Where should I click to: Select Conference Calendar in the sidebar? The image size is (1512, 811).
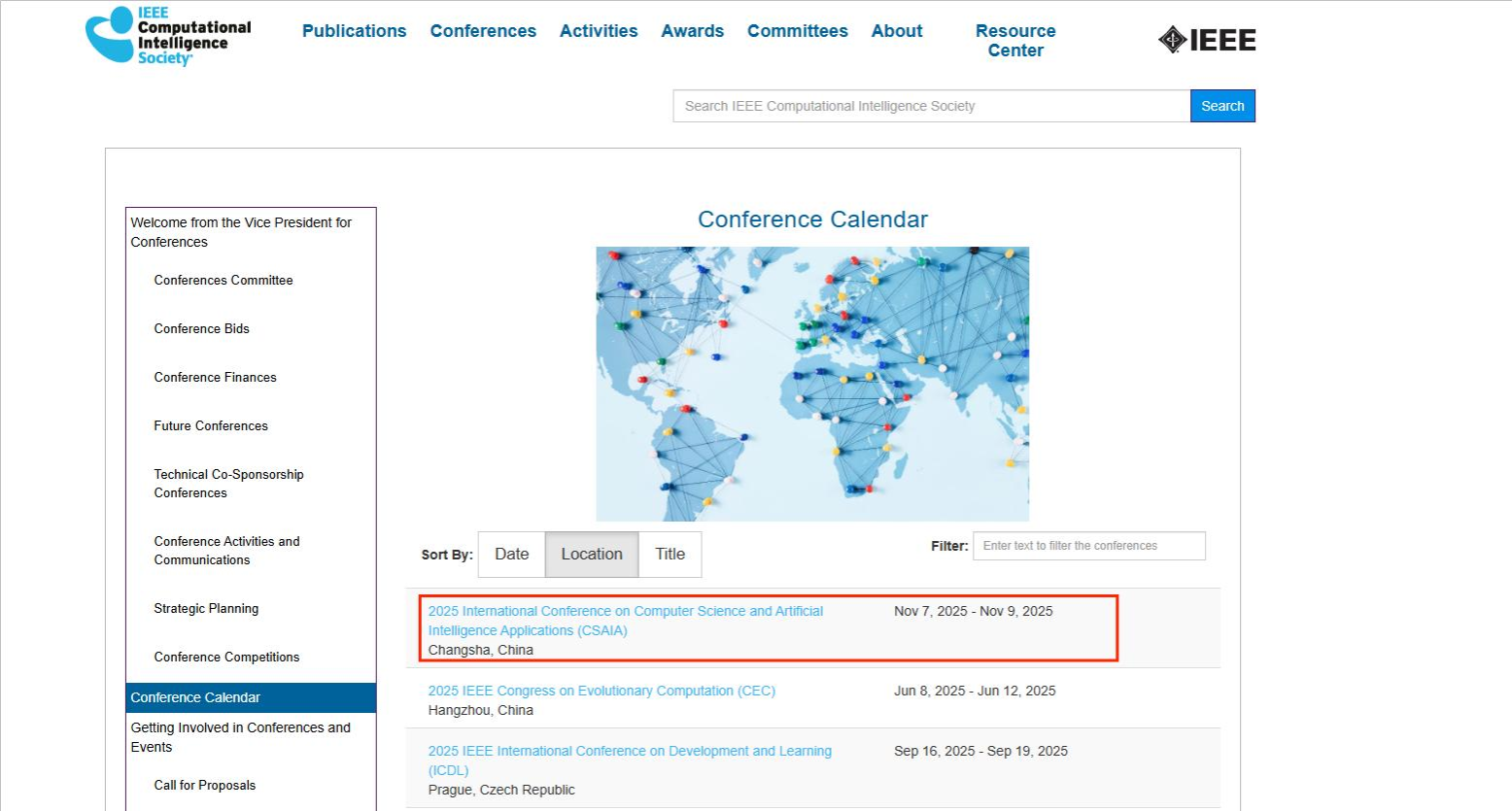[195, 697]
